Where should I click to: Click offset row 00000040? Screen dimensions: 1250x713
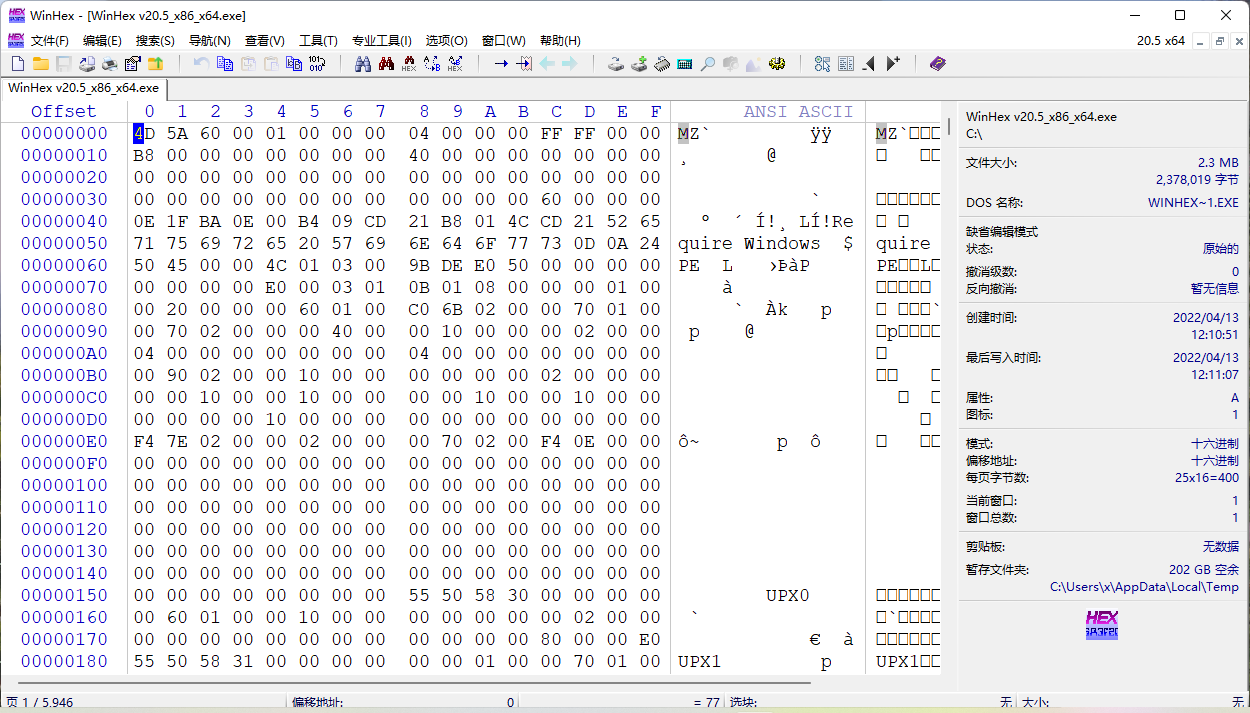[x=64, y=221]
